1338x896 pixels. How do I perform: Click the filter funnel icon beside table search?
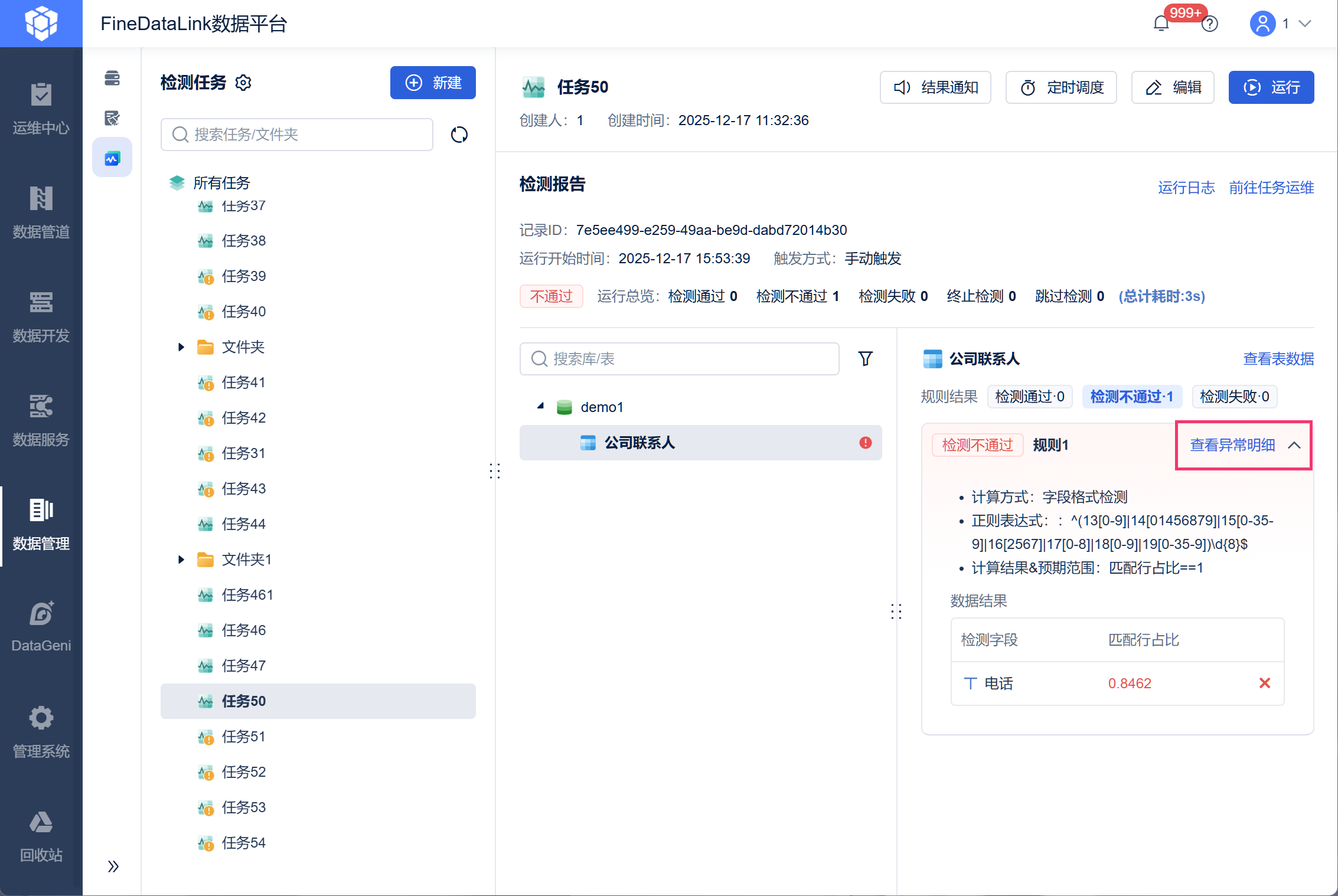pos(865,359)
